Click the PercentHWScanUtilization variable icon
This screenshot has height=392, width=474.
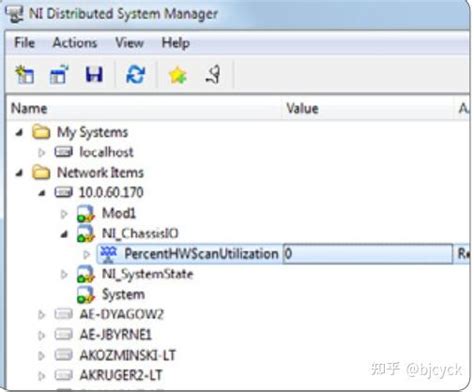click(x=109, y=254)
